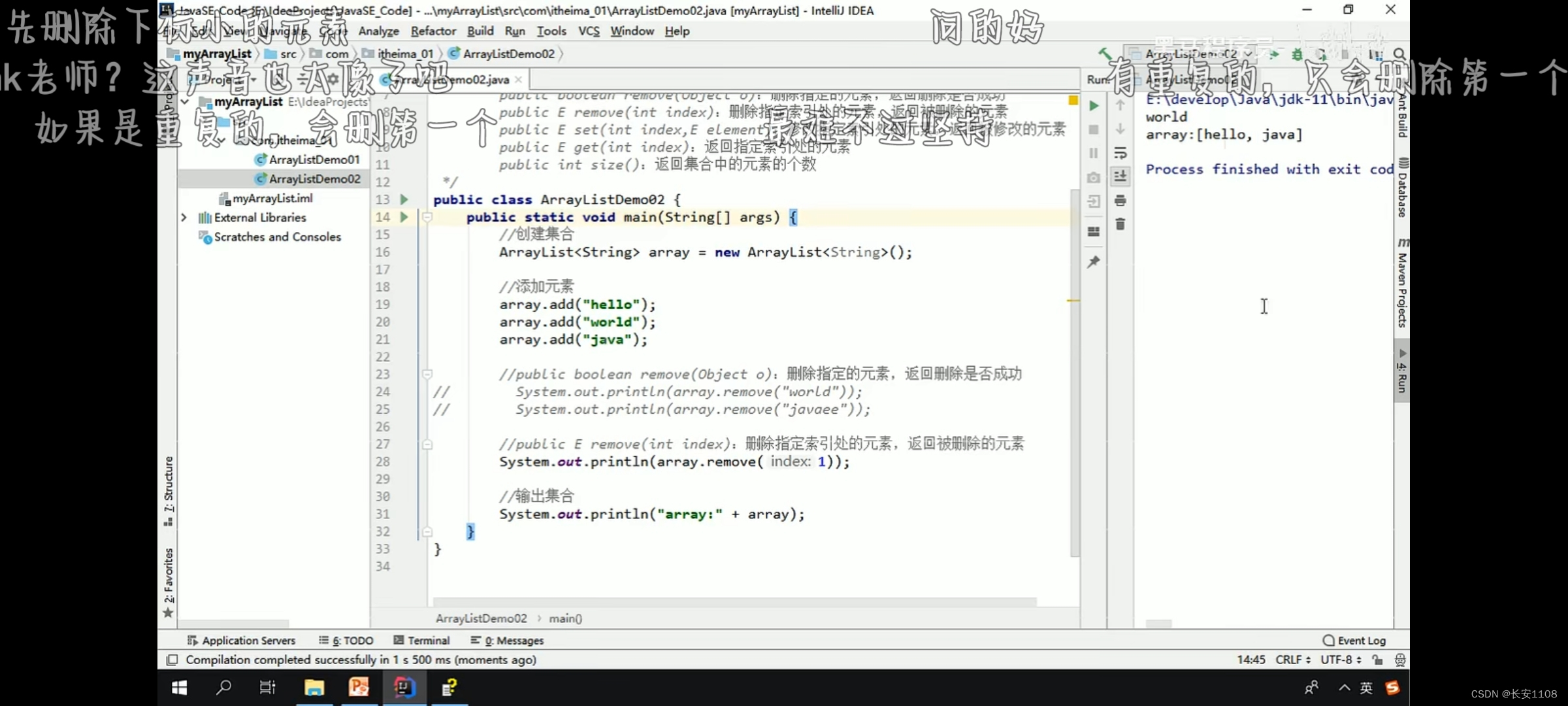
Task: Switch to PowerPoint in the taskbar
Action: (359, 687)
